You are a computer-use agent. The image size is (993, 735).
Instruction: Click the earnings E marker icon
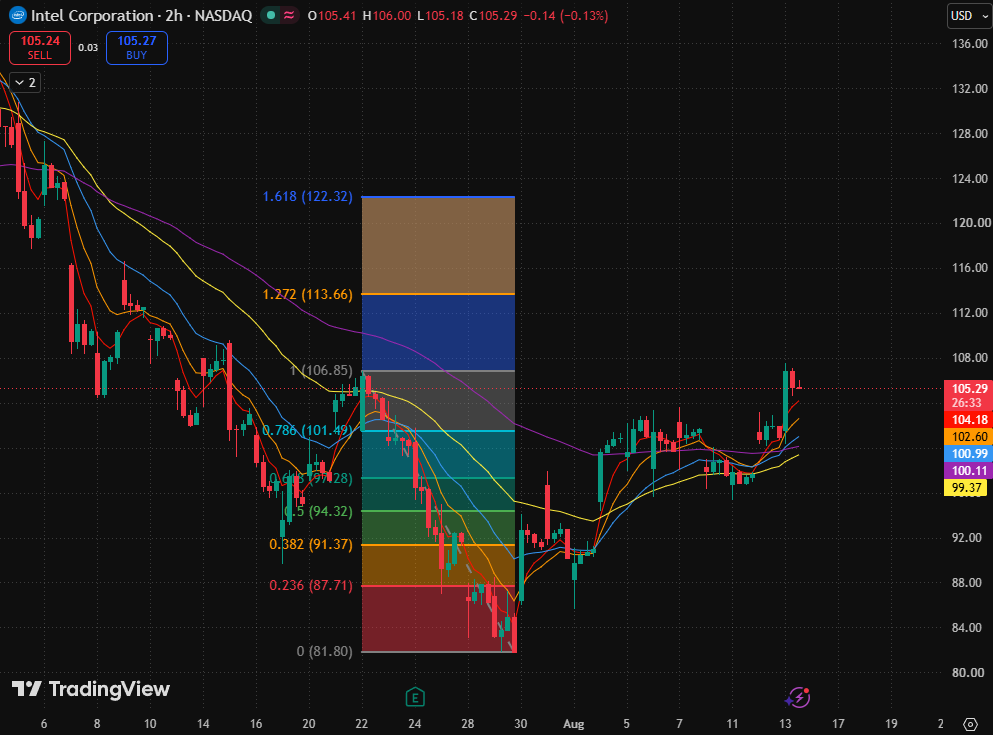pos(415,698)
